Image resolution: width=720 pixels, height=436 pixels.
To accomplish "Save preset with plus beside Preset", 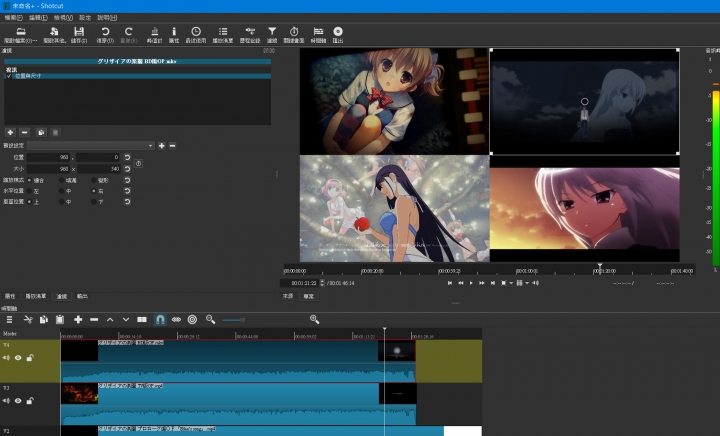I will tap(162, 145).
